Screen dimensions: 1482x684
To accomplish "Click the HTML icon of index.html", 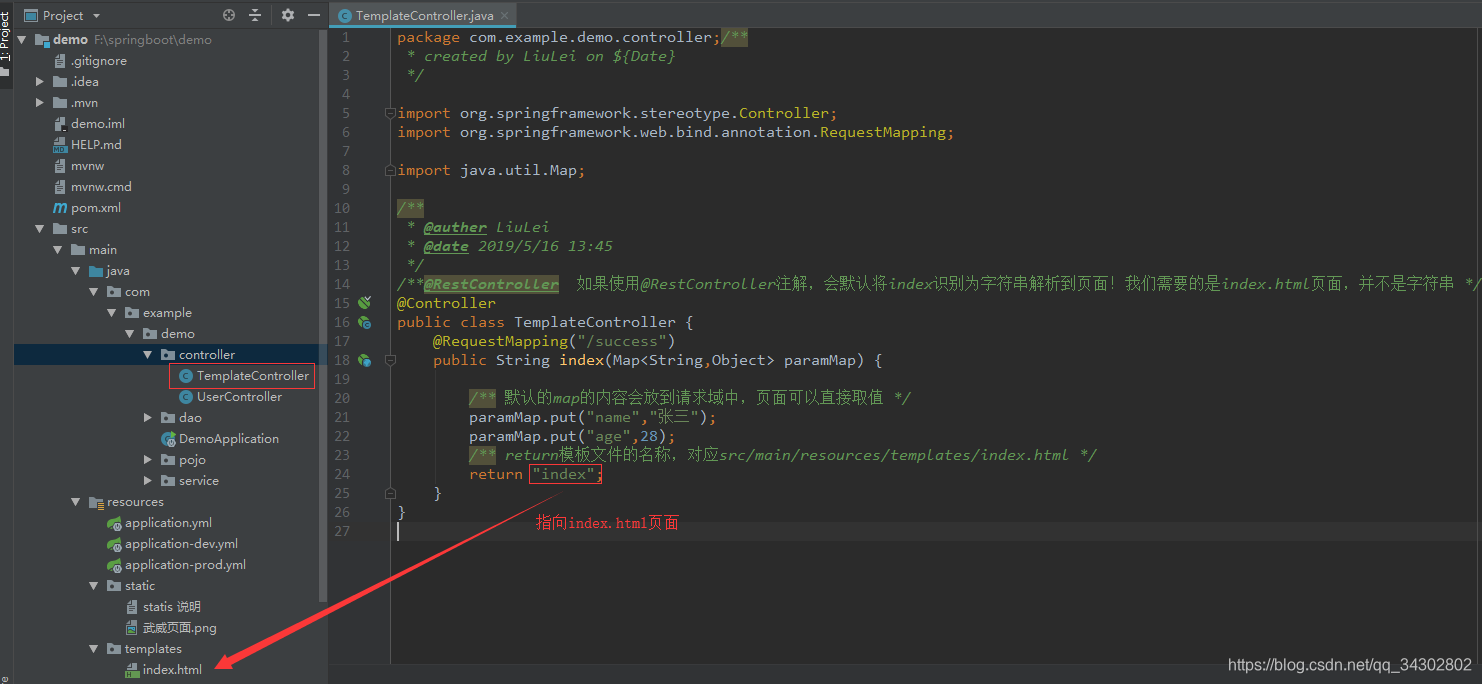I will pyautogui.click(x=132, y=670).
